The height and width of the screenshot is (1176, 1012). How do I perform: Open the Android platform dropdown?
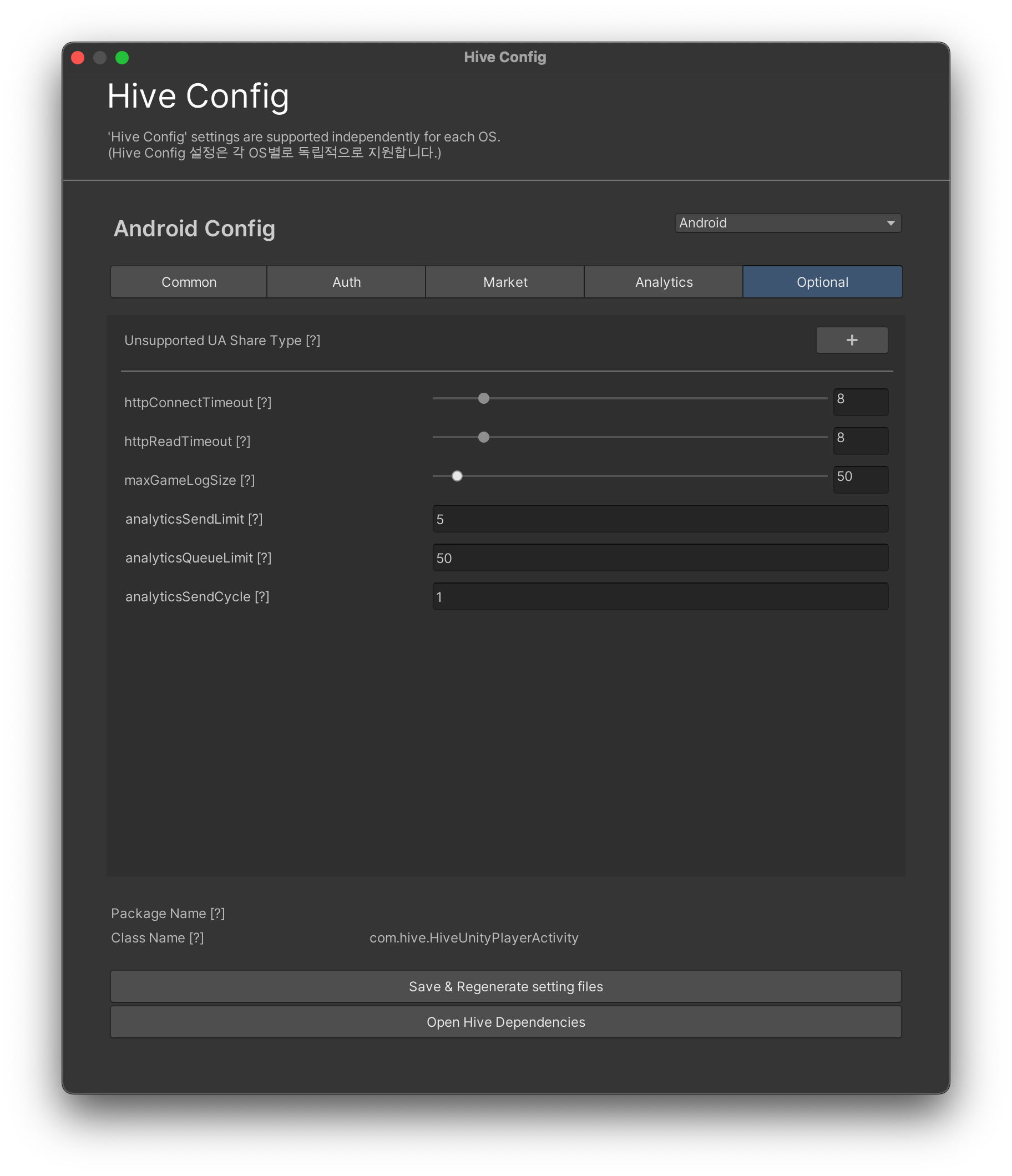tap(787, 223)
